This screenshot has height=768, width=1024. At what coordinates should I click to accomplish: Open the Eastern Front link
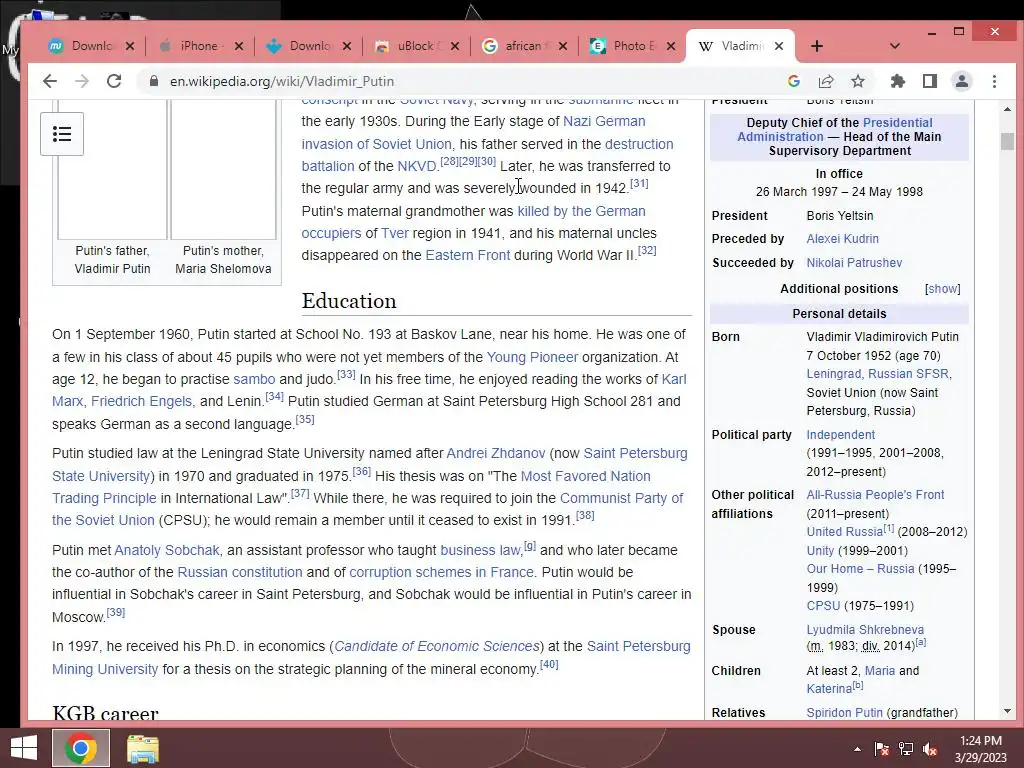[x=468, y=255]
